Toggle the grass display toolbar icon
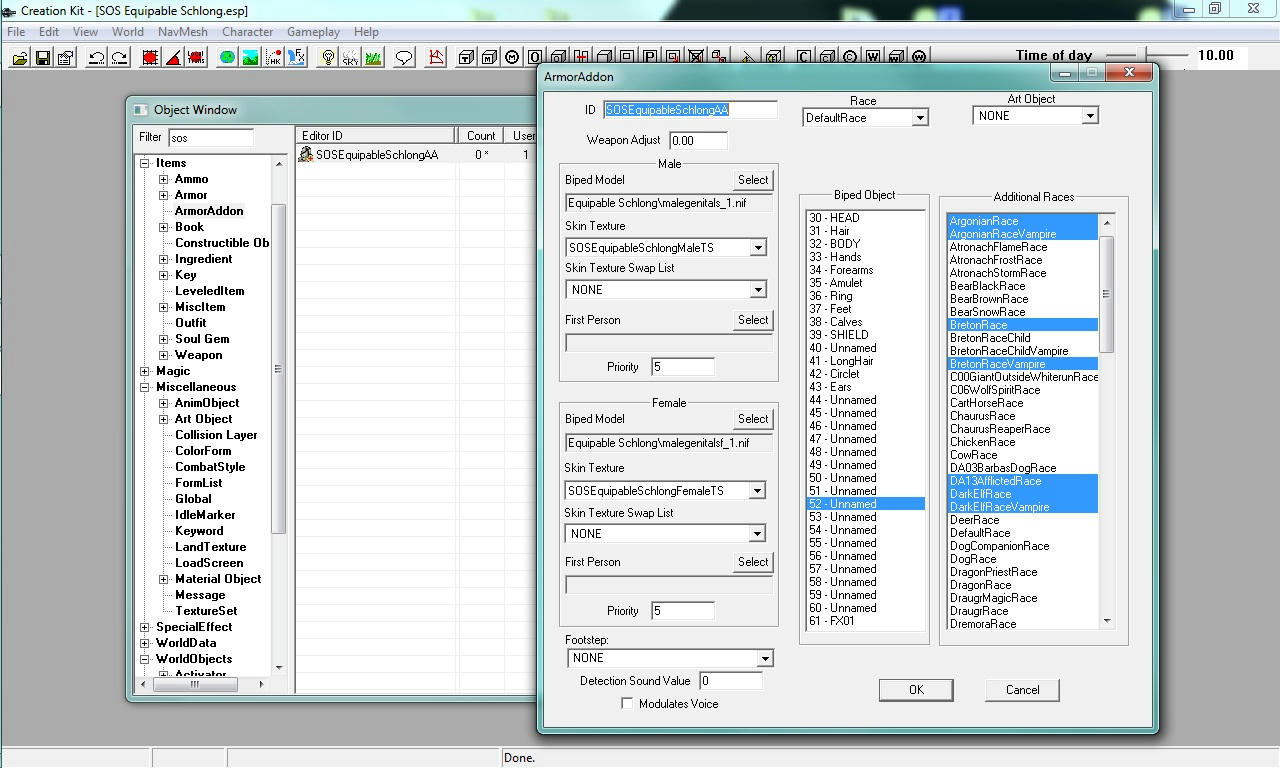The width and height of the screenshot is (1280, 768). click(x=373, y=58)
